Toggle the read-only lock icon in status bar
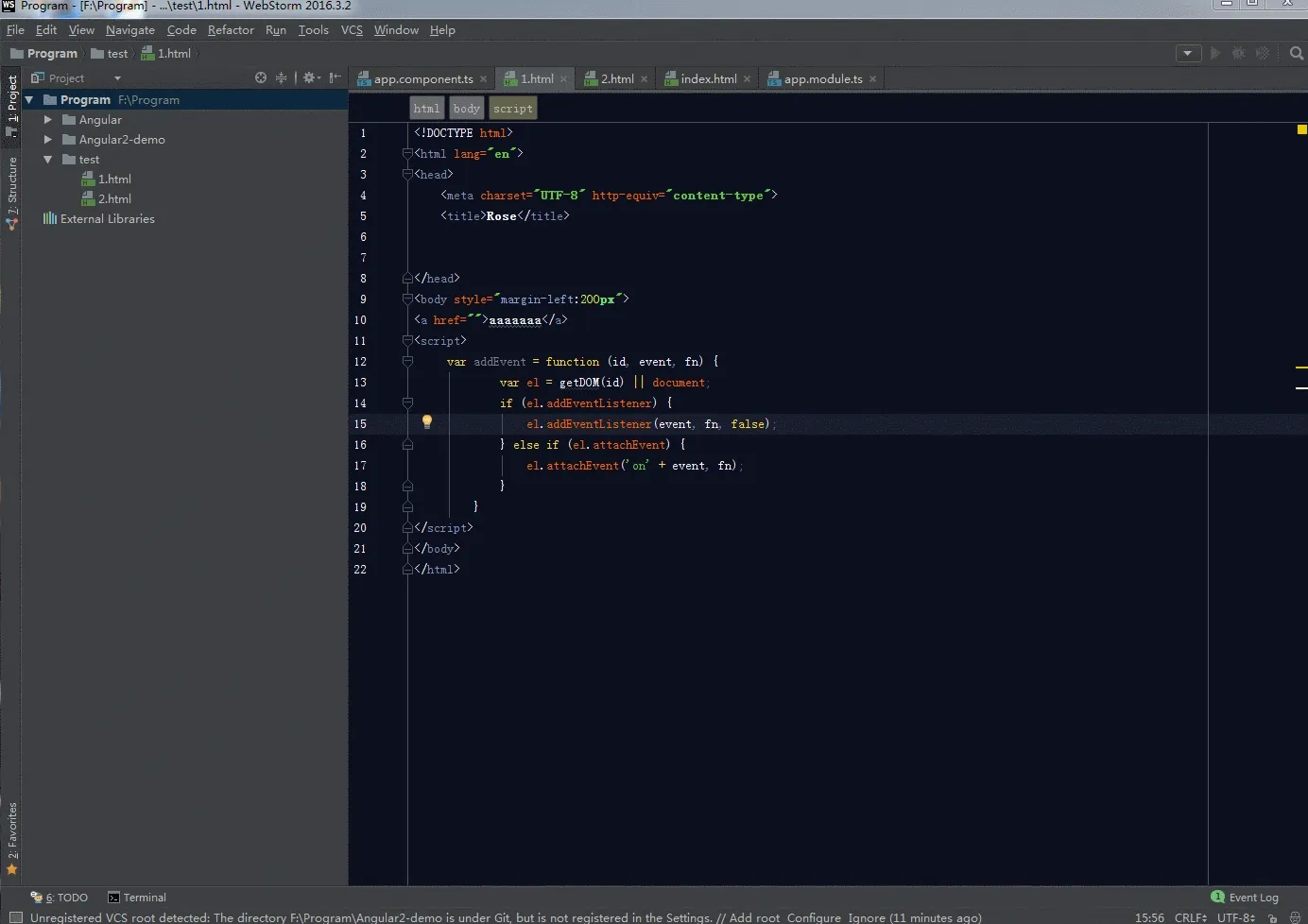The height and width of the screenshot is (924, 1308). [x=1273, y=917]
